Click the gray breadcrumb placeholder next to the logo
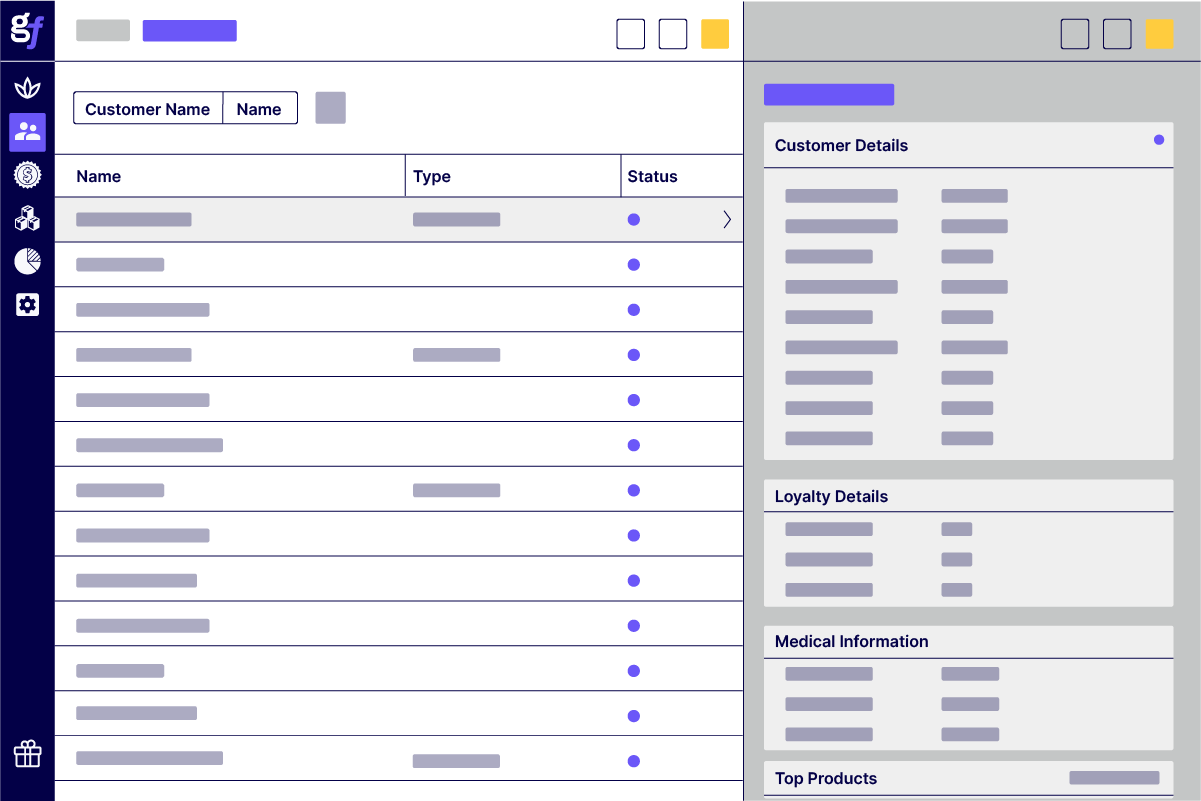The height and width of the screenshot is (801, 1201). [103, 31]
